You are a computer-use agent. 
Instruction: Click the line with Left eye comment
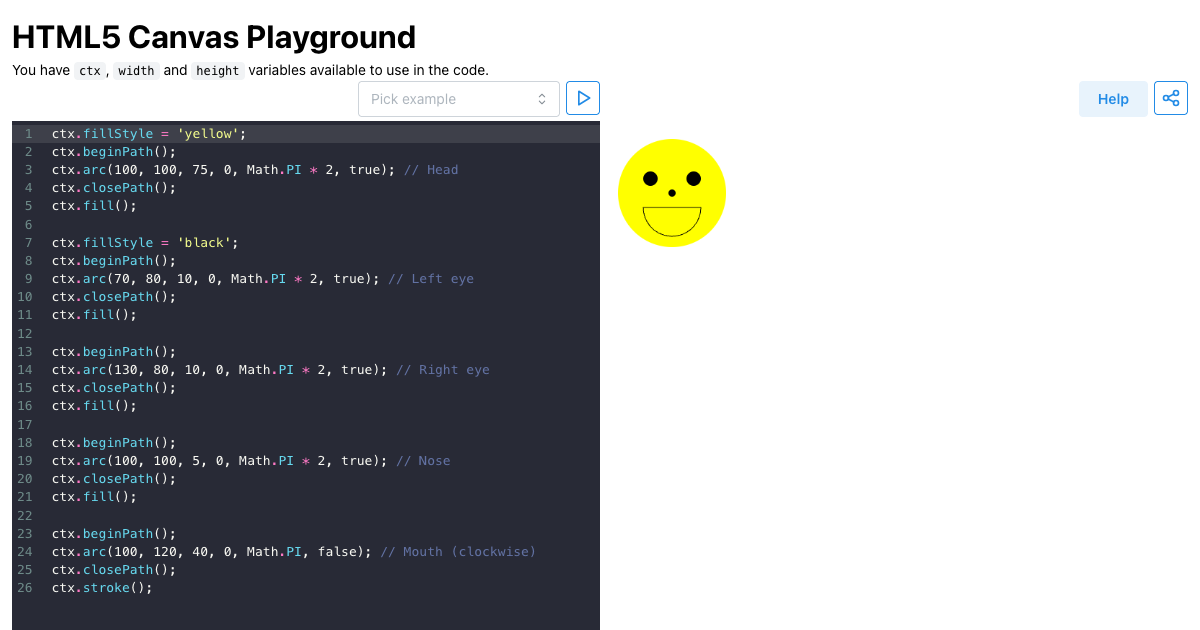point(263,279)
